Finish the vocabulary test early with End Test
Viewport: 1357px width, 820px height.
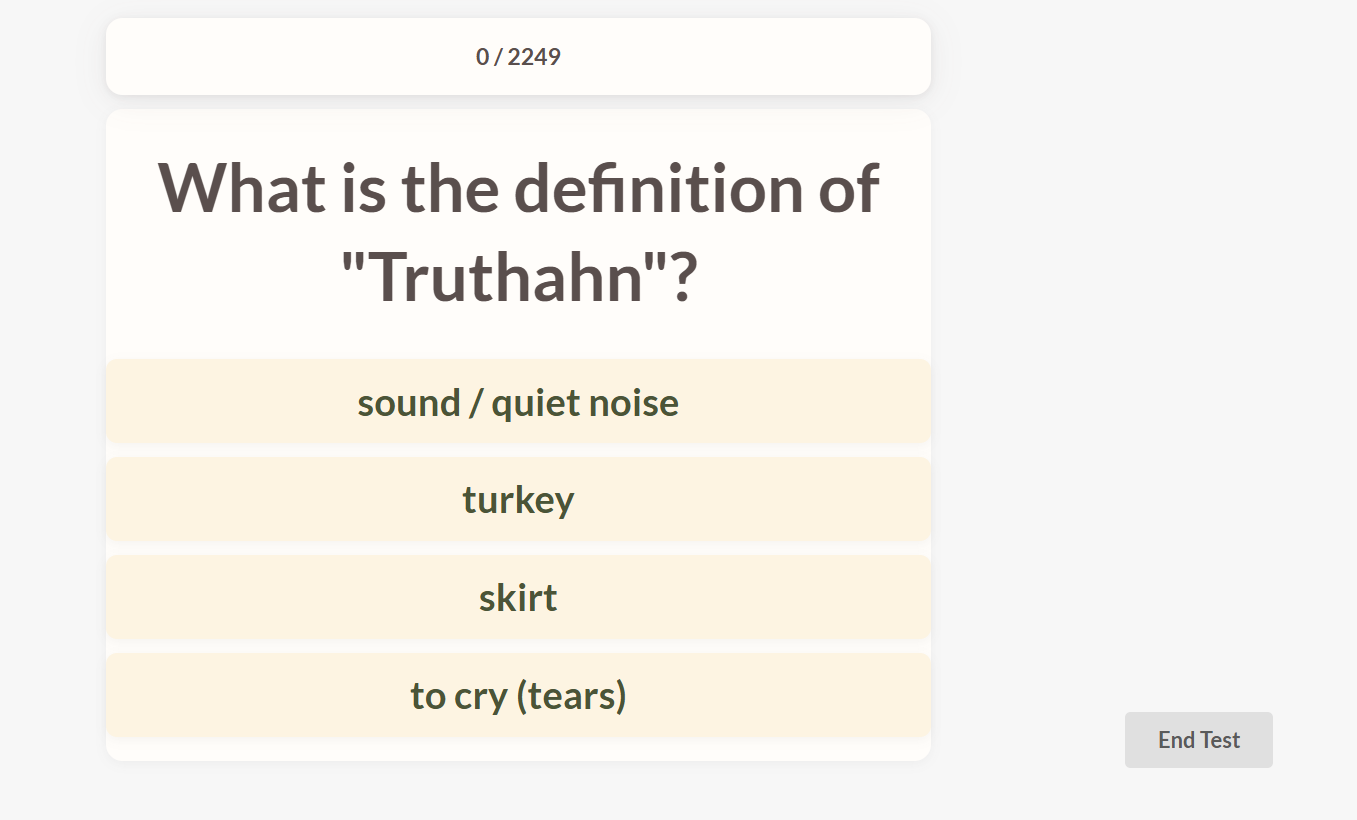coord(1198,740)
